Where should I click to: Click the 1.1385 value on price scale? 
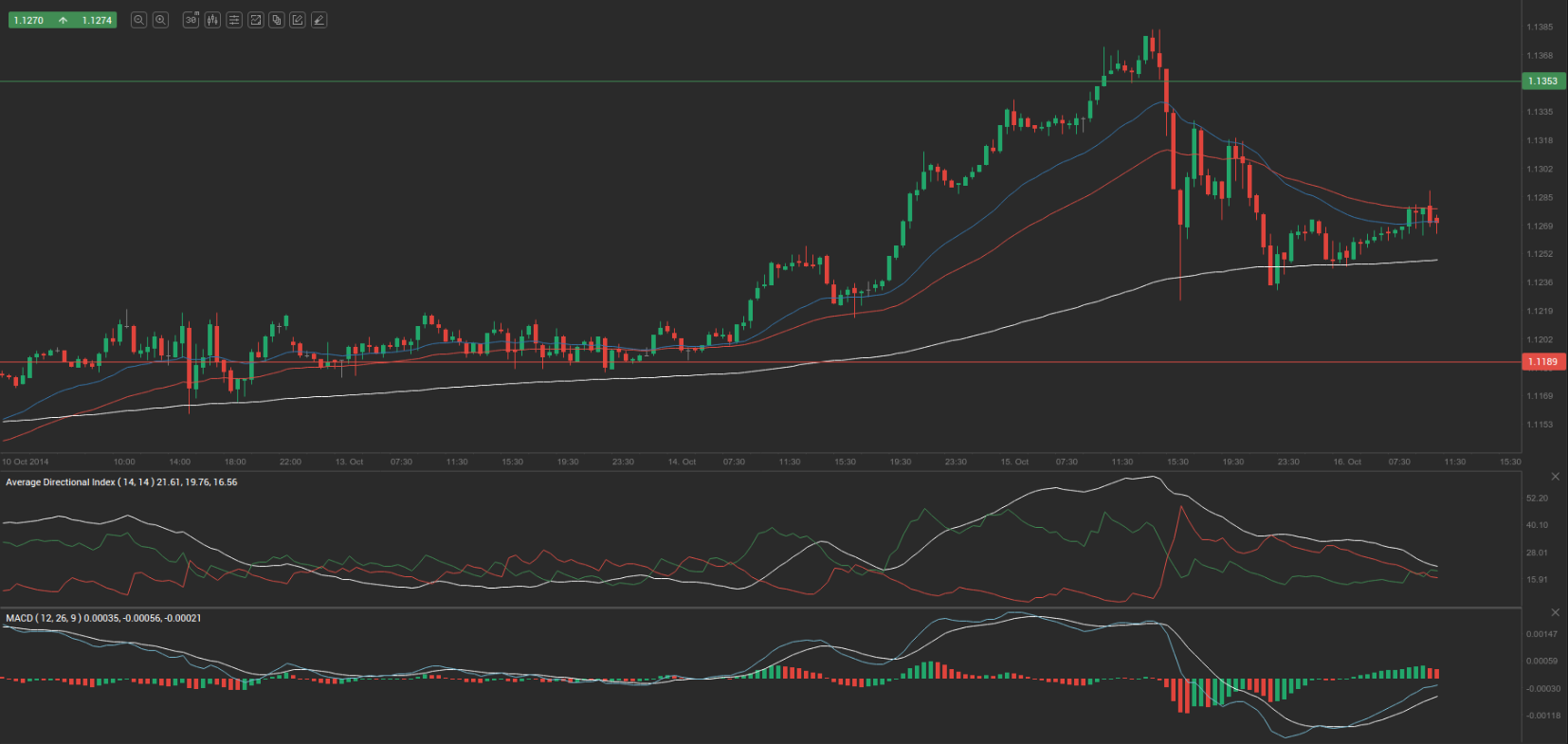coord(1540,27)
